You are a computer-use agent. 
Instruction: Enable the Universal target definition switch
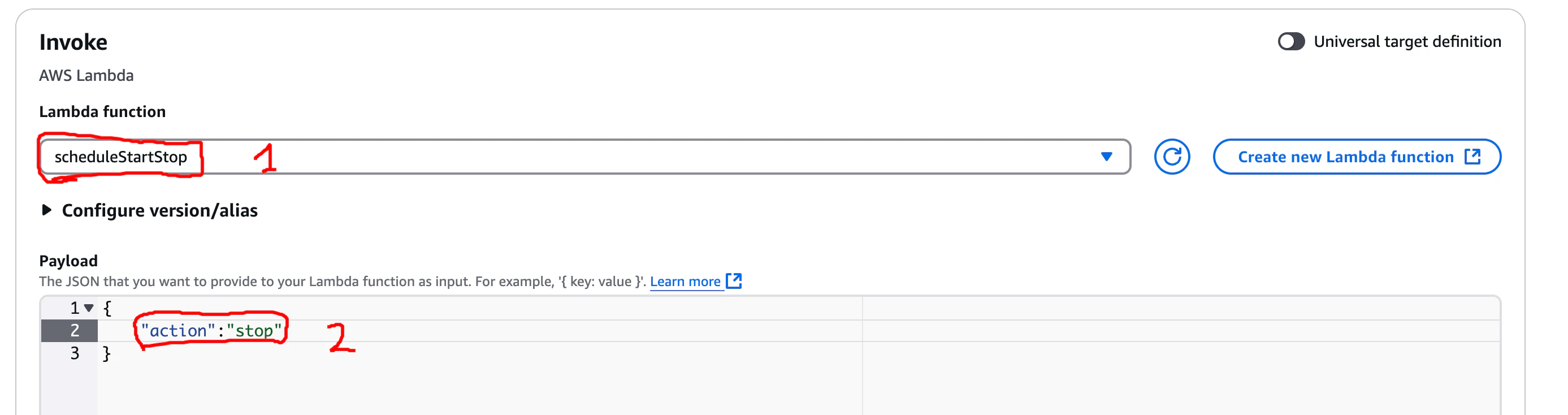(x=1290, y=41)
